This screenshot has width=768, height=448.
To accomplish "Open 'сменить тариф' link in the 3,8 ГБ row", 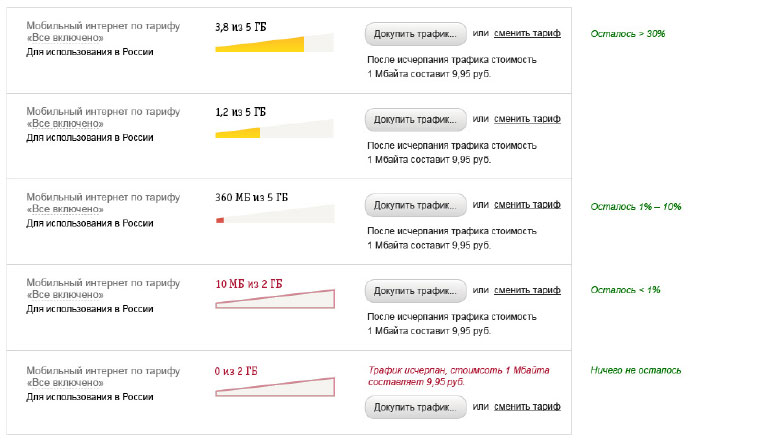I will pyautogui.click(x=526, y=33).
